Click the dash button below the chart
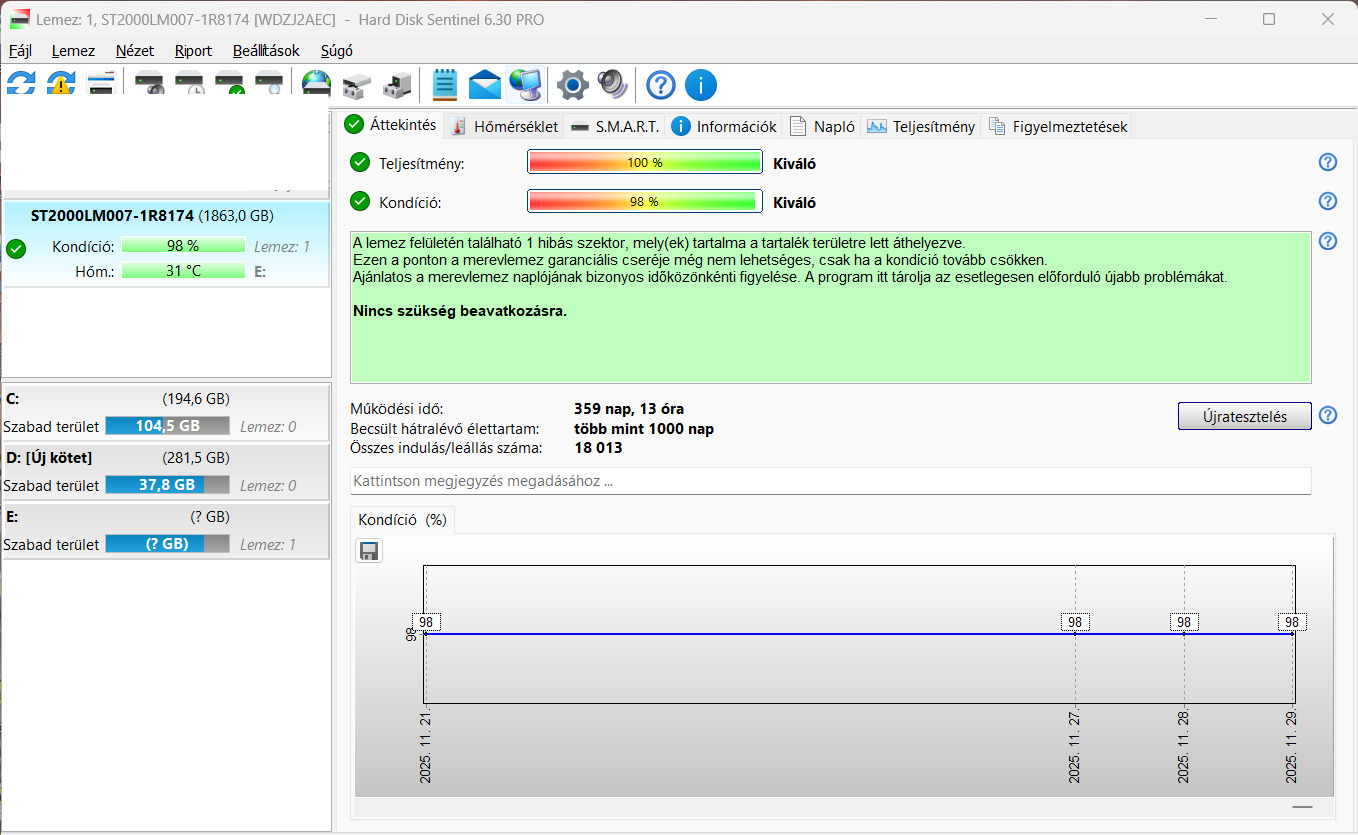The height and width of the screenshot is (835, 1358). pos(1302,806)
